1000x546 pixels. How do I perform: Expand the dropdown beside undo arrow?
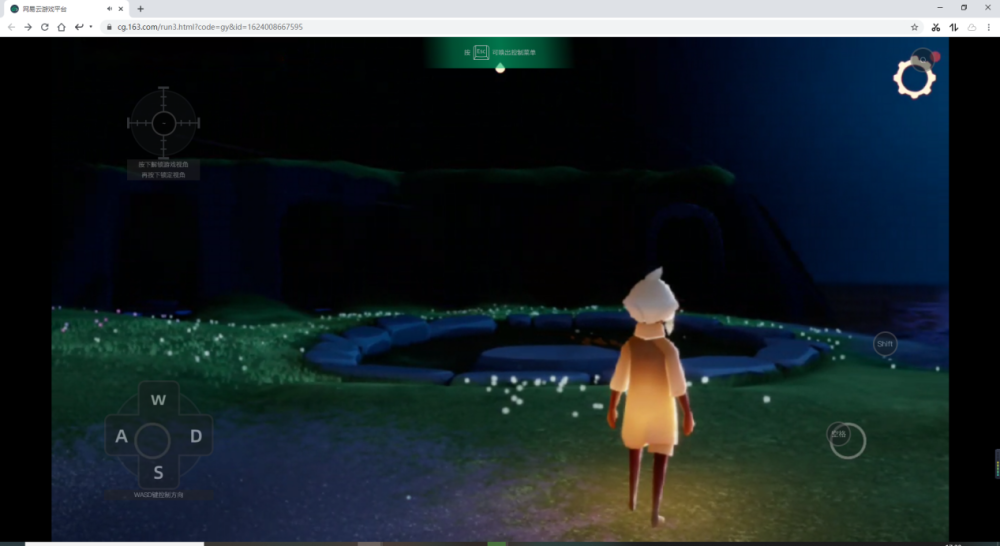coord(91,27)
